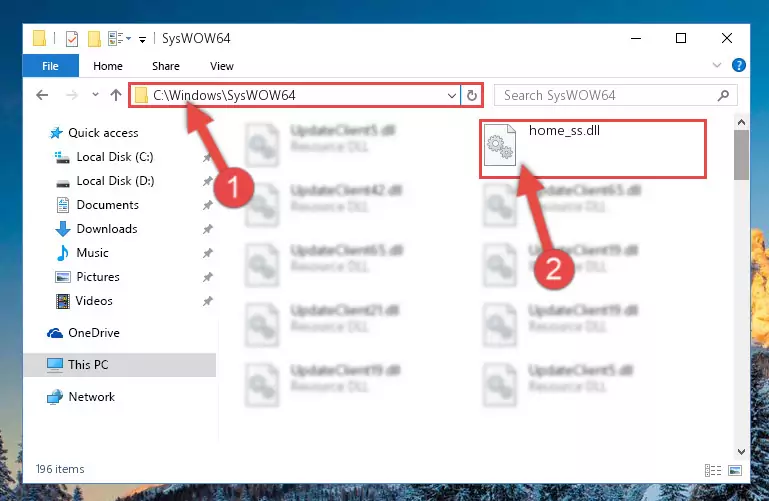Click the file list scrollbar down arrow
Viewport: 769px width, 501px height.
(x=741, y=451)
